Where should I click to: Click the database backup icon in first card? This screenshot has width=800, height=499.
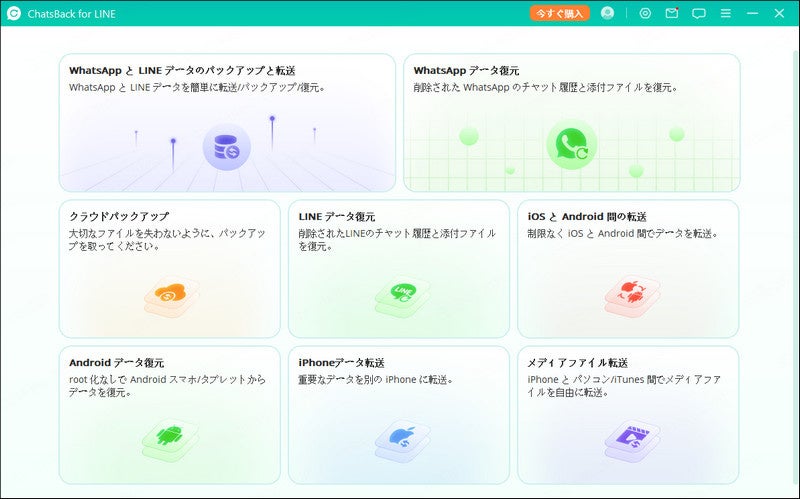point(227,147)
